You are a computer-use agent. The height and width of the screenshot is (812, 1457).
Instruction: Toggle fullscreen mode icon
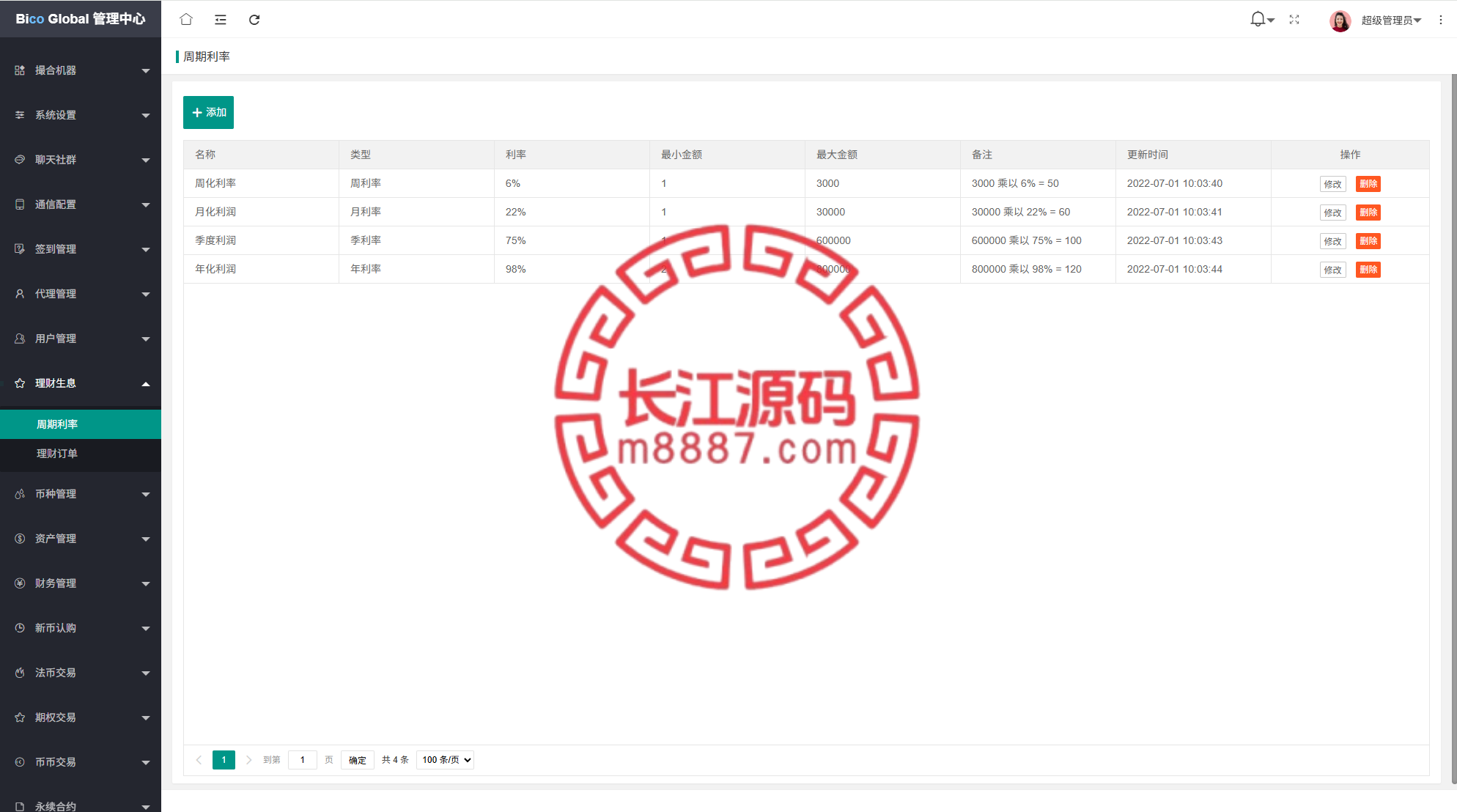point(1294,20)
